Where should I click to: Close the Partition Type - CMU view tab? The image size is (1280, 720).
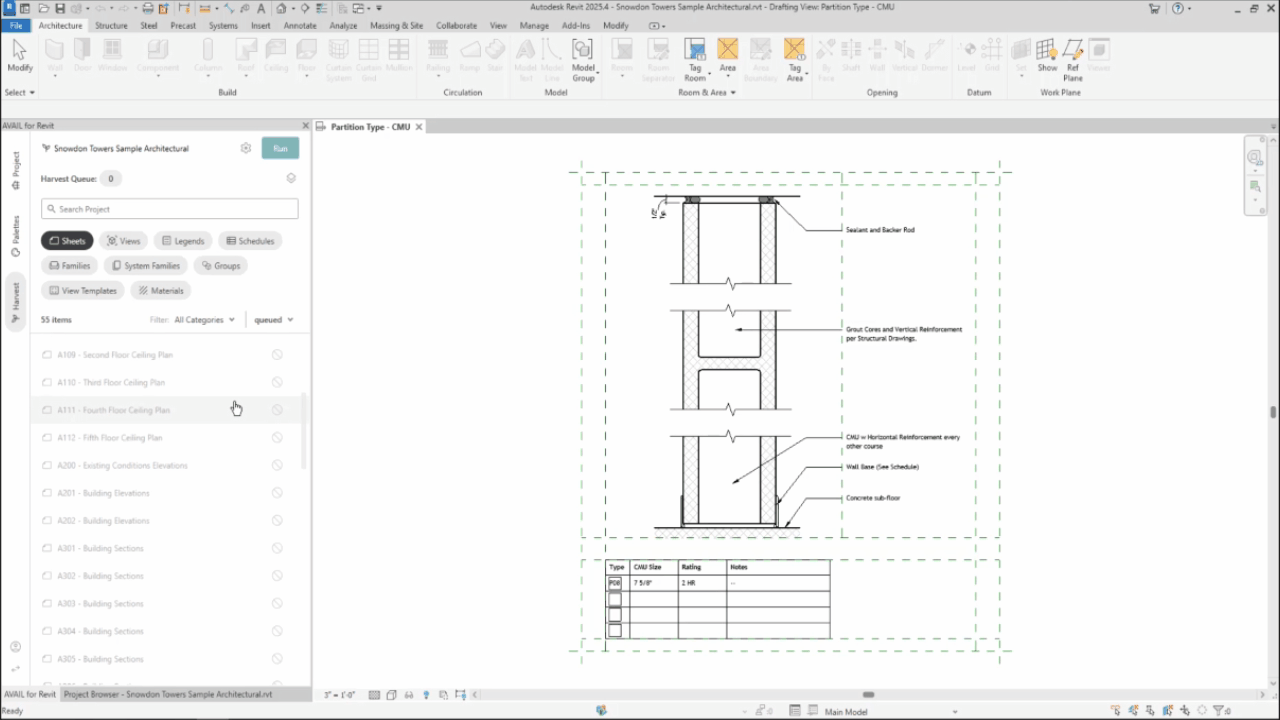click(419, 127)
